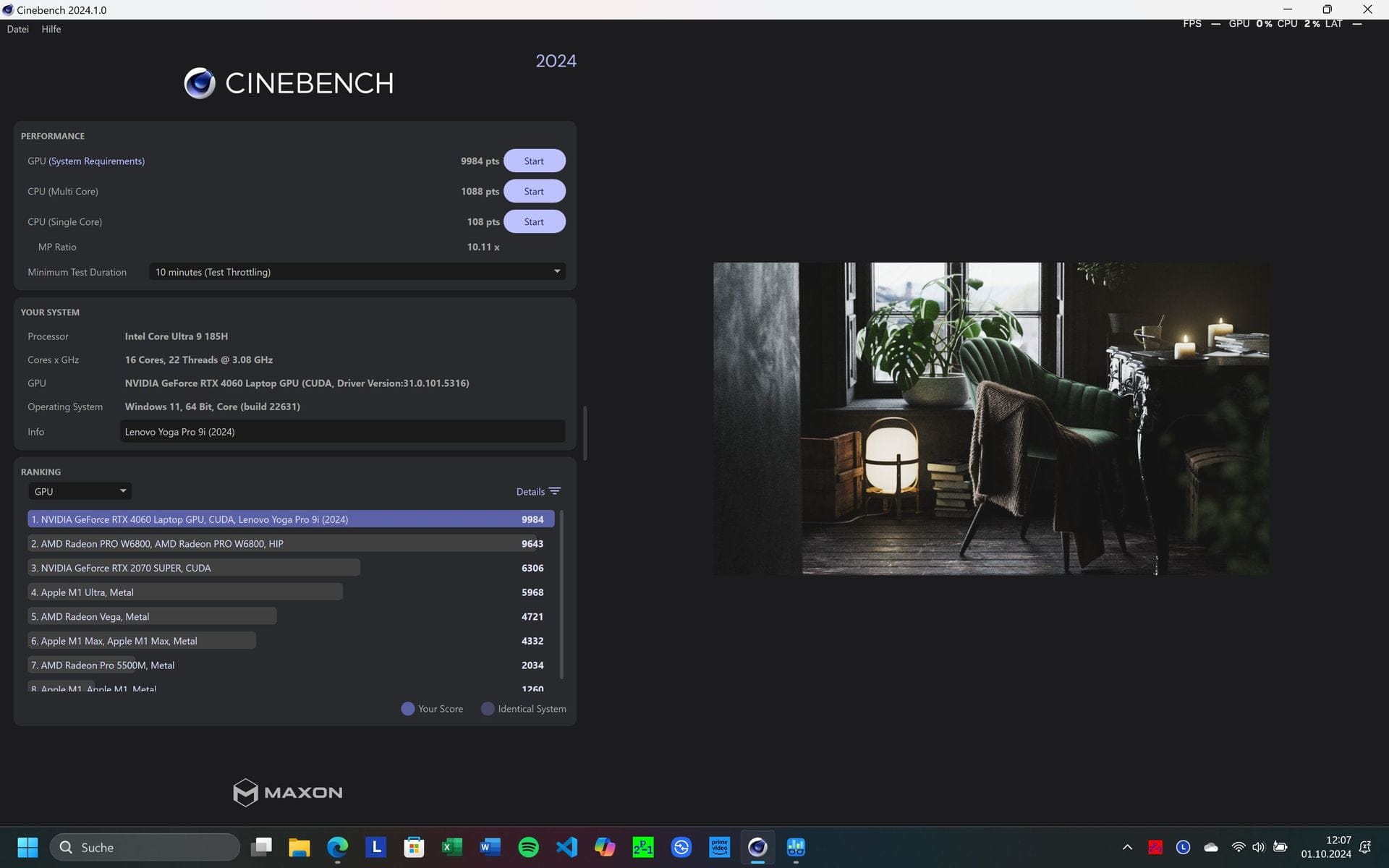This screenshot has width=1389, height=868.
Task: Open the clock and date 12:07 panel
Action: pyautogui.click(x=1326, y=847)
